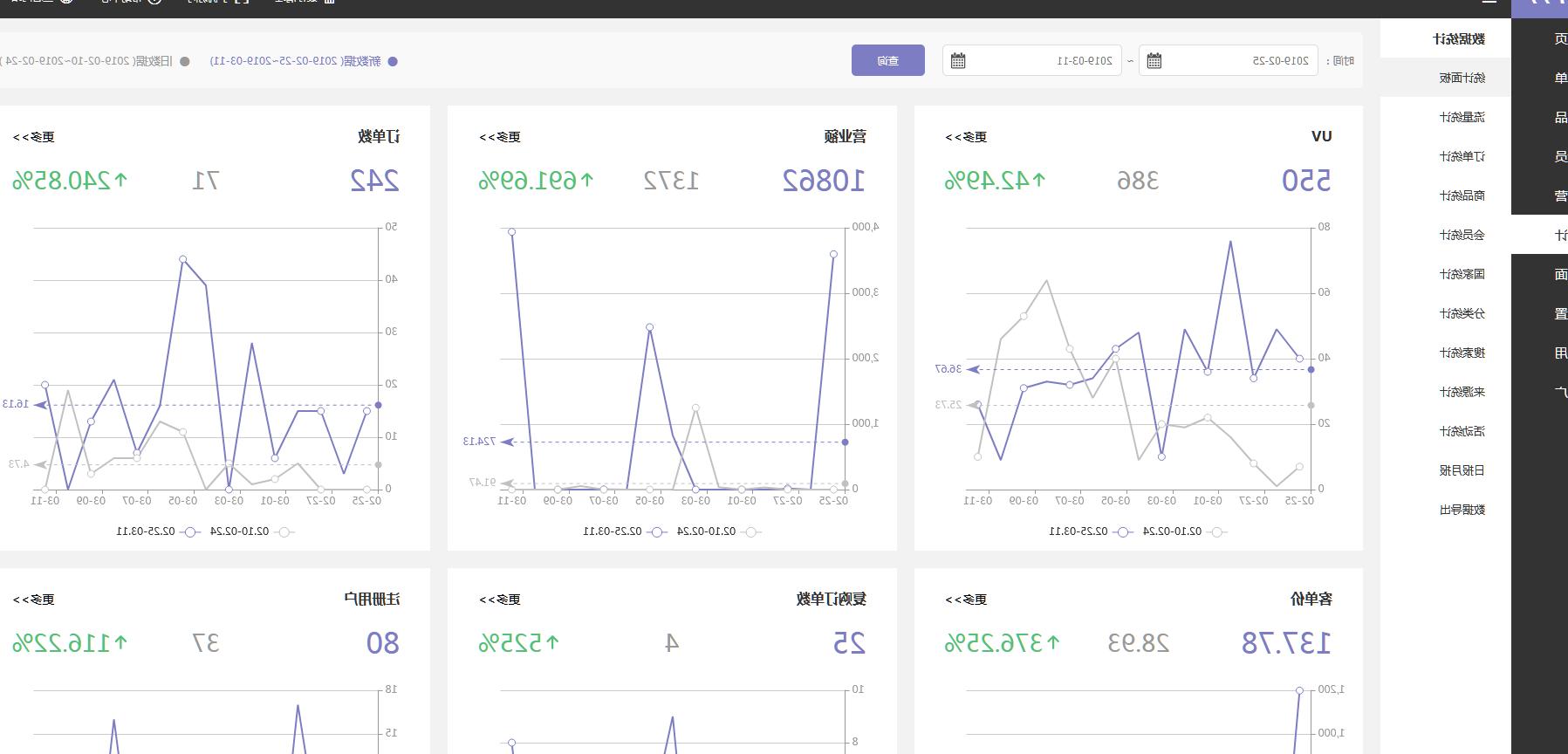The width and height of the screenshot is (1568, 754).
Task: Click the previous value 28.93
Action: tap(1138, 643)
